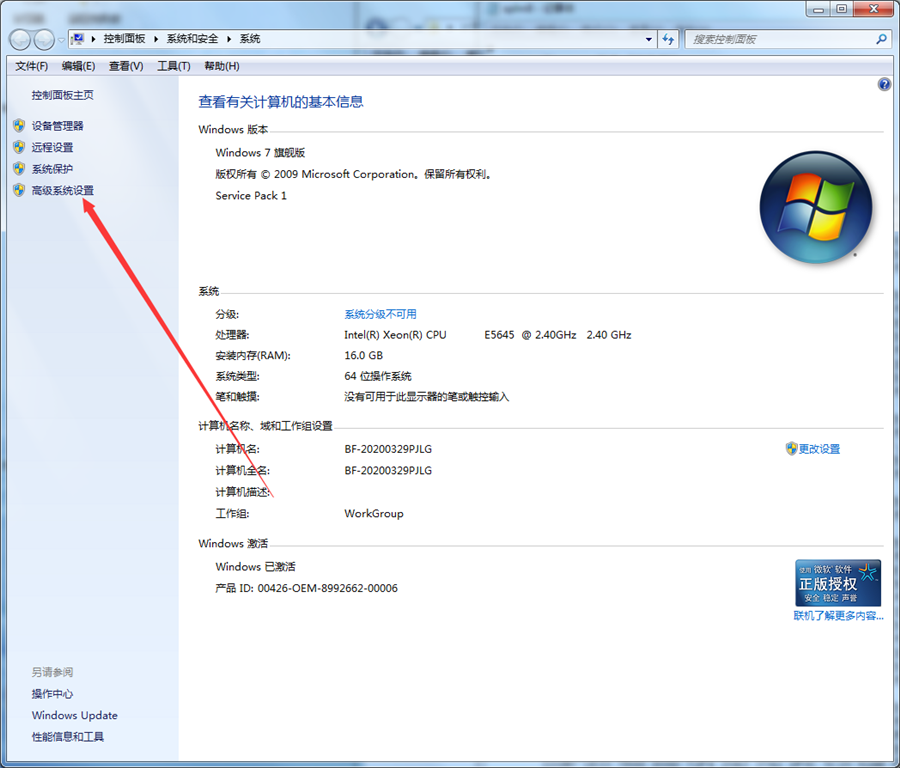Go to 控制面板主页
Image resolution: width=900 pixels, height=768 pixels.
[63, 95]
